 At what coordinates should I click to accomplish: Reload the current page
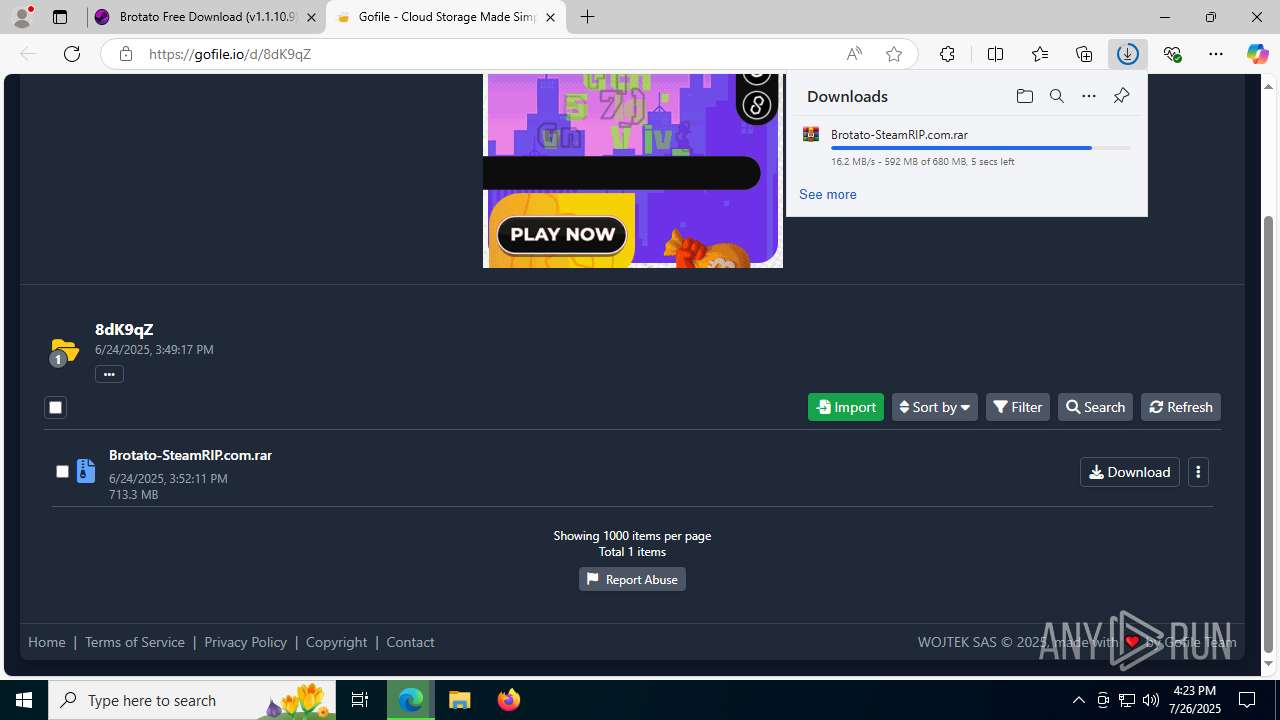point(72,54)
